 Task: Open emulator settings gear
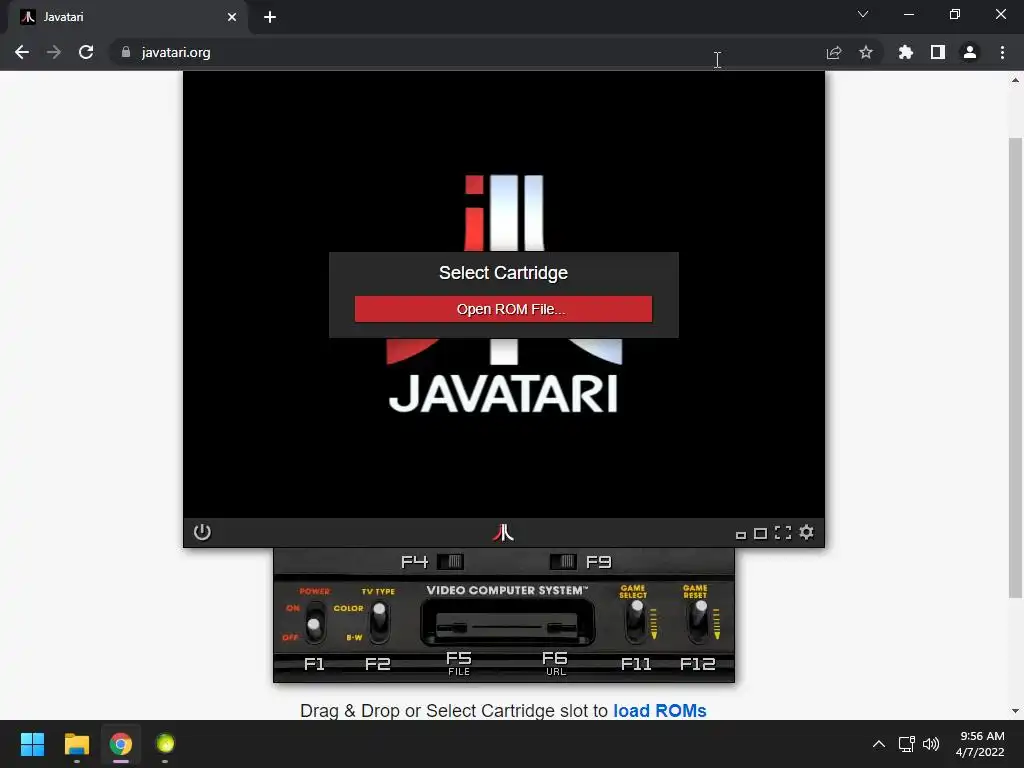807,532
